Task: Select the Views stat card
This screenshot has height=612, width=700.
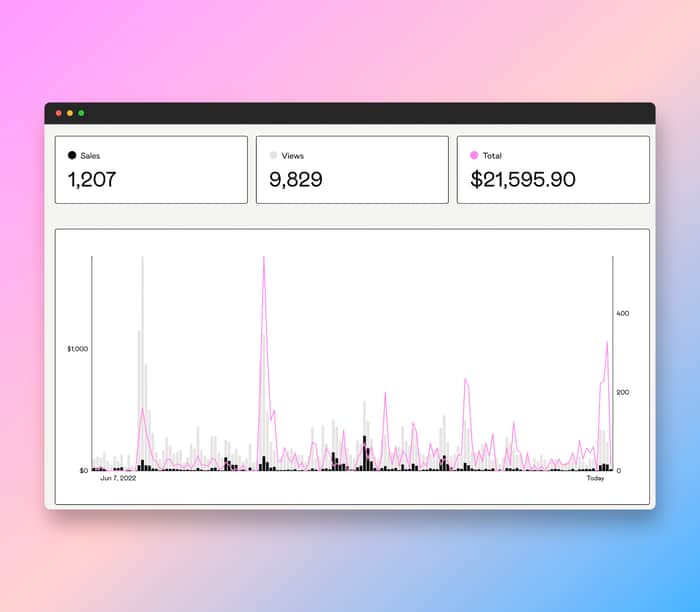Action: click(x=352, y=170)
